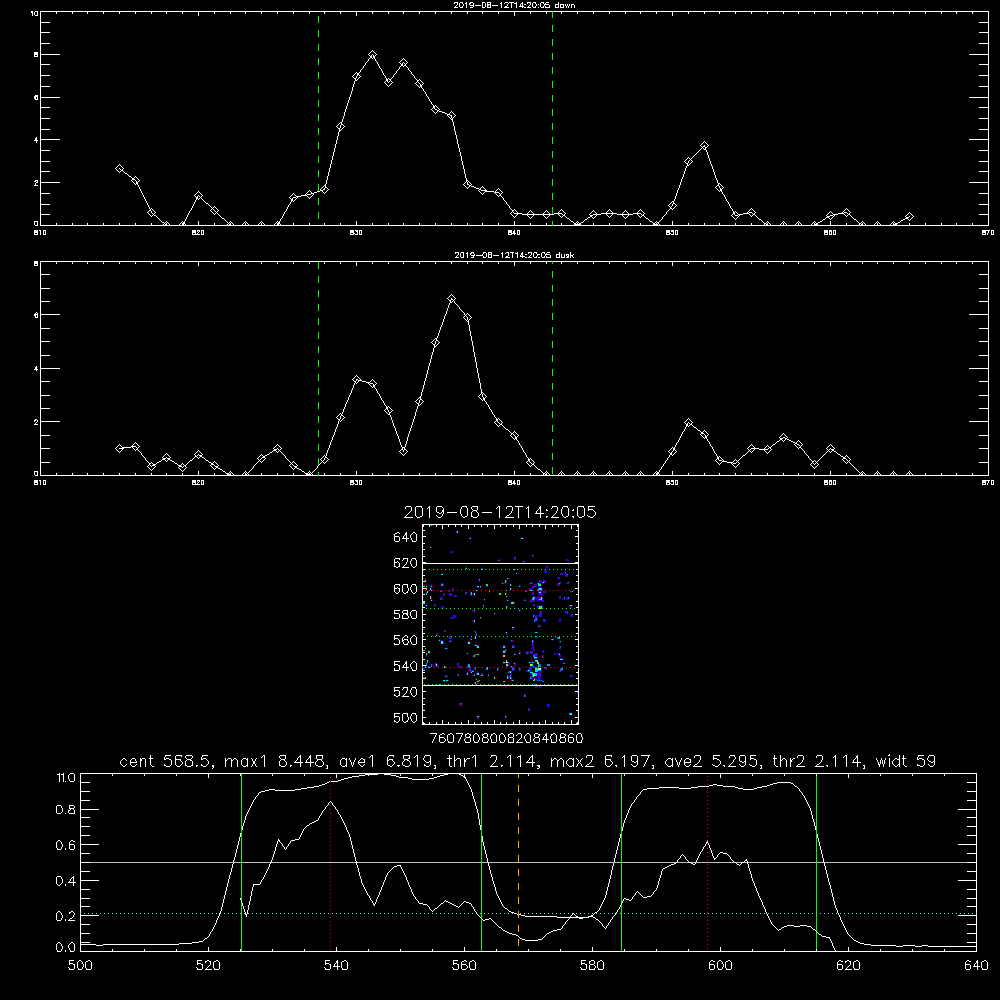Image resolution: width=1000 pixels, height=1000 pixels.
Task: Click the right green dashed line in the dawn plot
Action: click(x=552, y=118)
